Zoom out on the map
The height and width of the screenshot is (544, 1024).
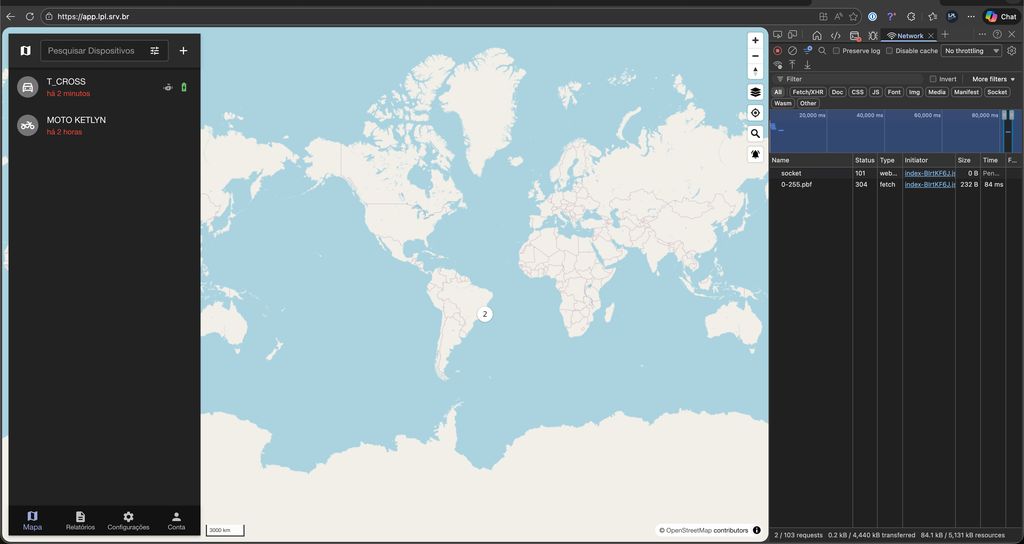pyautogui.click(x=755, y=56)
